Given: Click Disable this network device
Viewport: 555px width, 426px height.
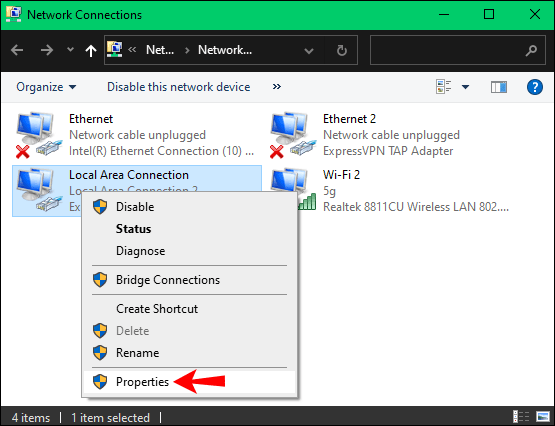Looking at the screenshot, I should pos(179,87).
